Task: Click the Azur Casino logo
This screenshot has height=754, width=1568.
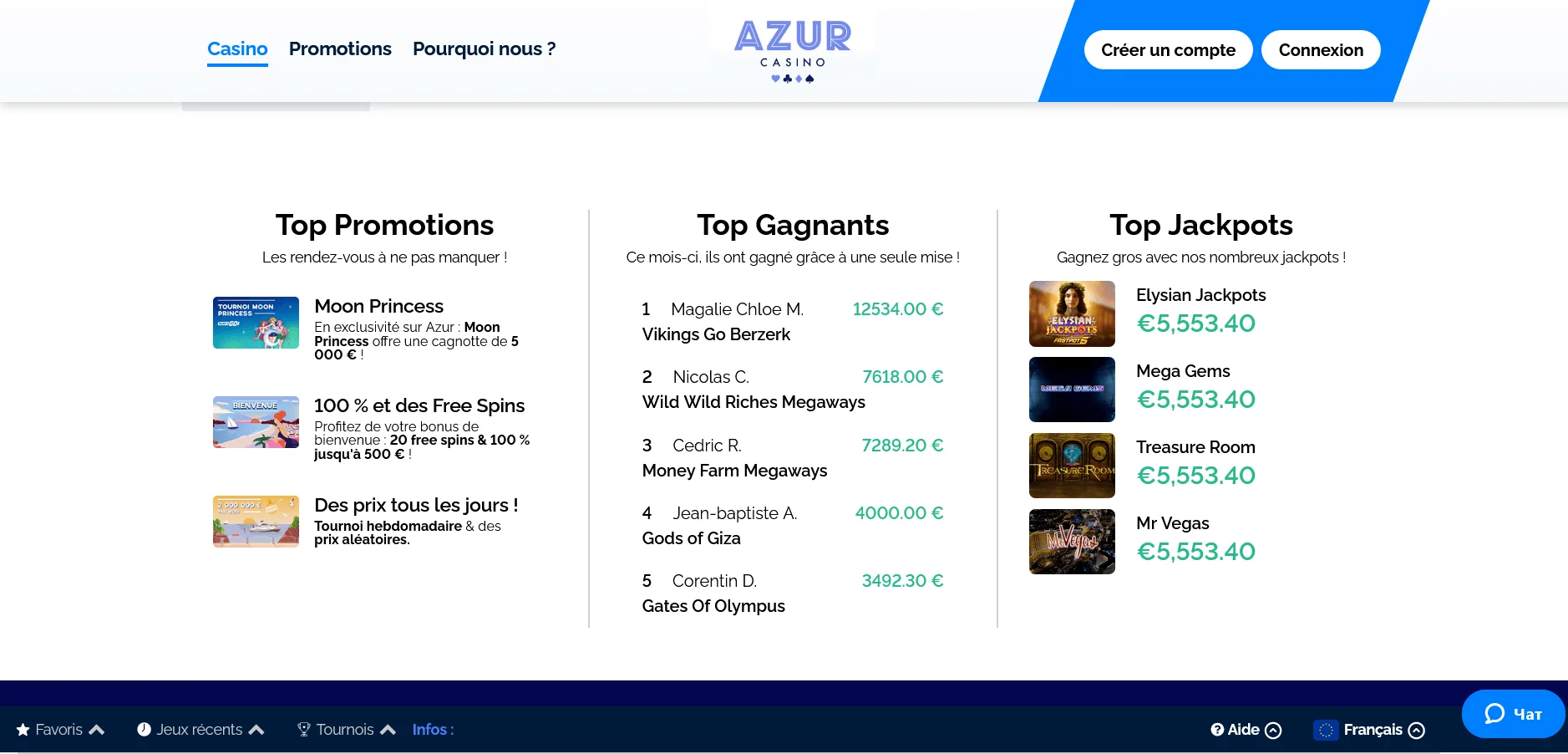Action: click(x=793, y=51)
